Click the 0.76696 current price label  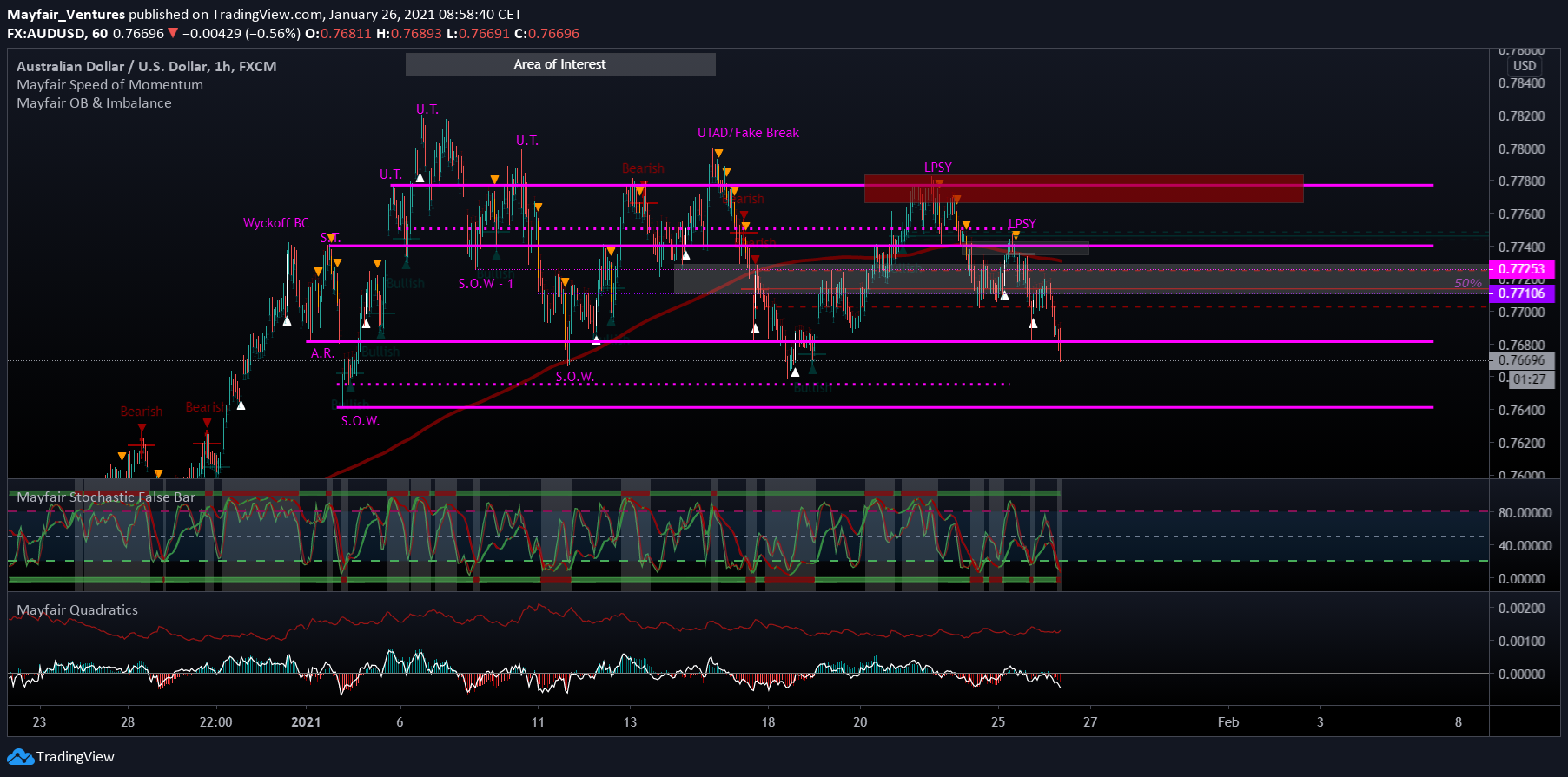click(x=1522, y=360)
